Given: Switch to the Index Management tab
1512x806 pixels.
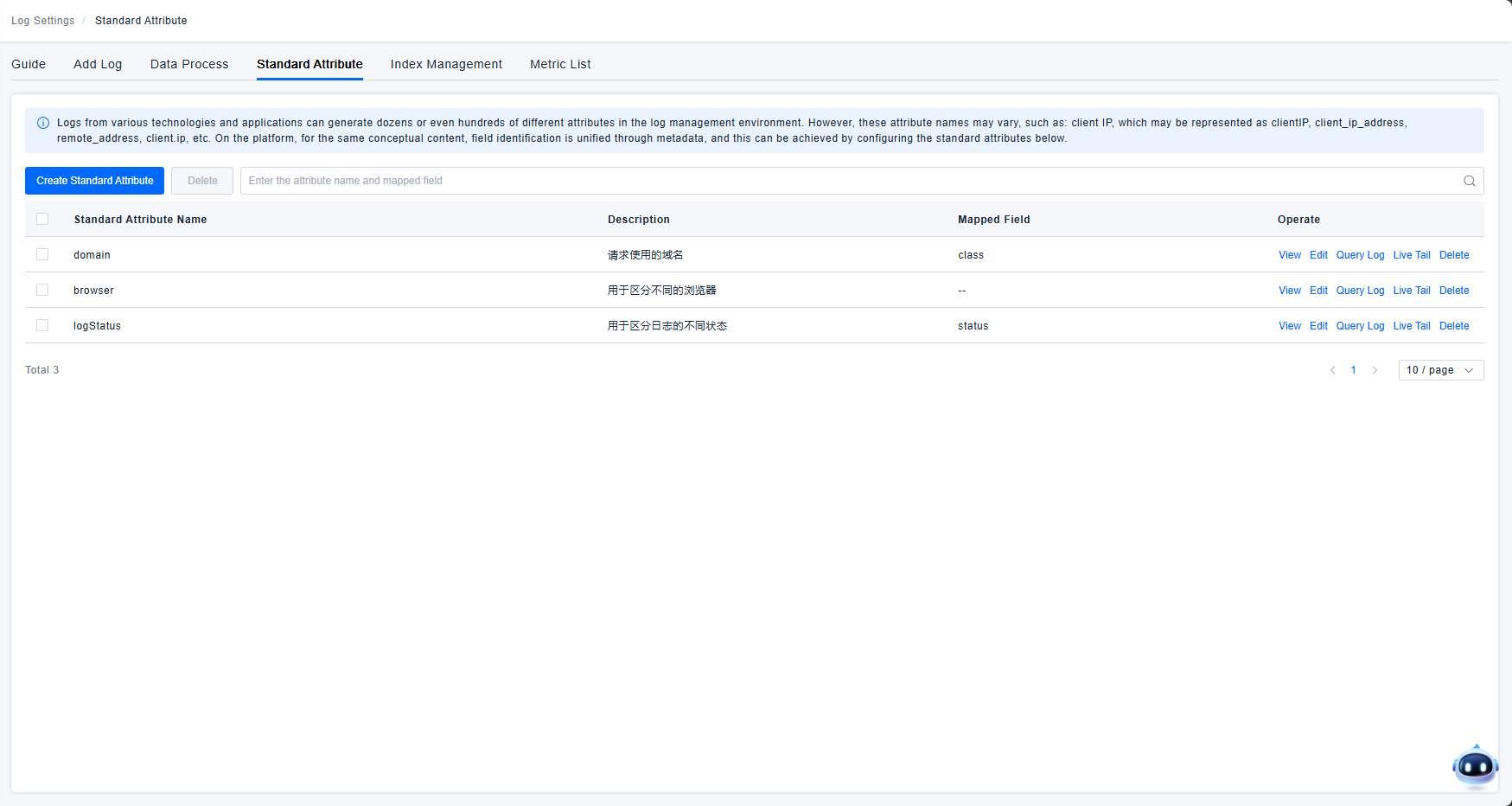Looking at the screenshot, I should 446,64.
